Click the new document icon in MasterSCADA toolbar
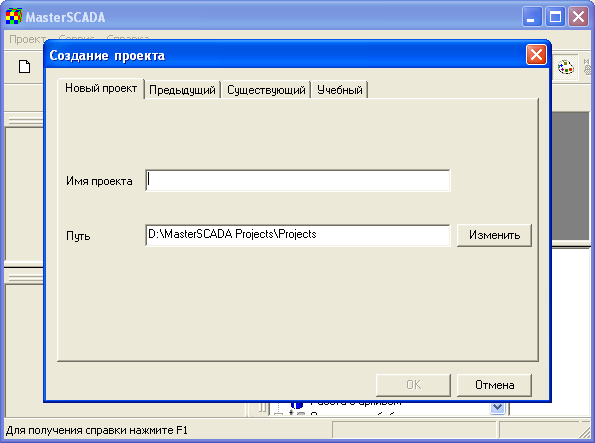 (25, 66)
